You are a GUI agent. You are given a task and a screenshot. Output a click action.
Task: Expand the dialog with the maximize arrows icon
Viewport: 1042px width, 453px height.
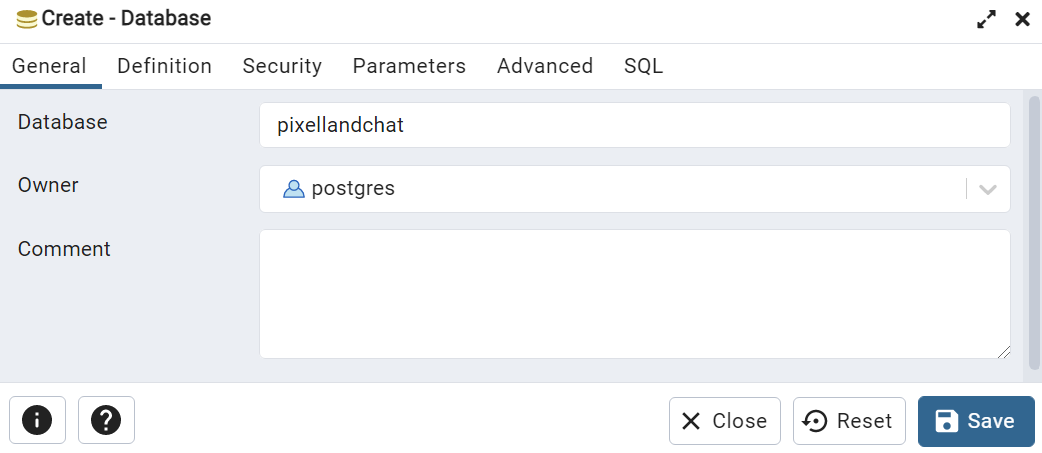[986, 19]
